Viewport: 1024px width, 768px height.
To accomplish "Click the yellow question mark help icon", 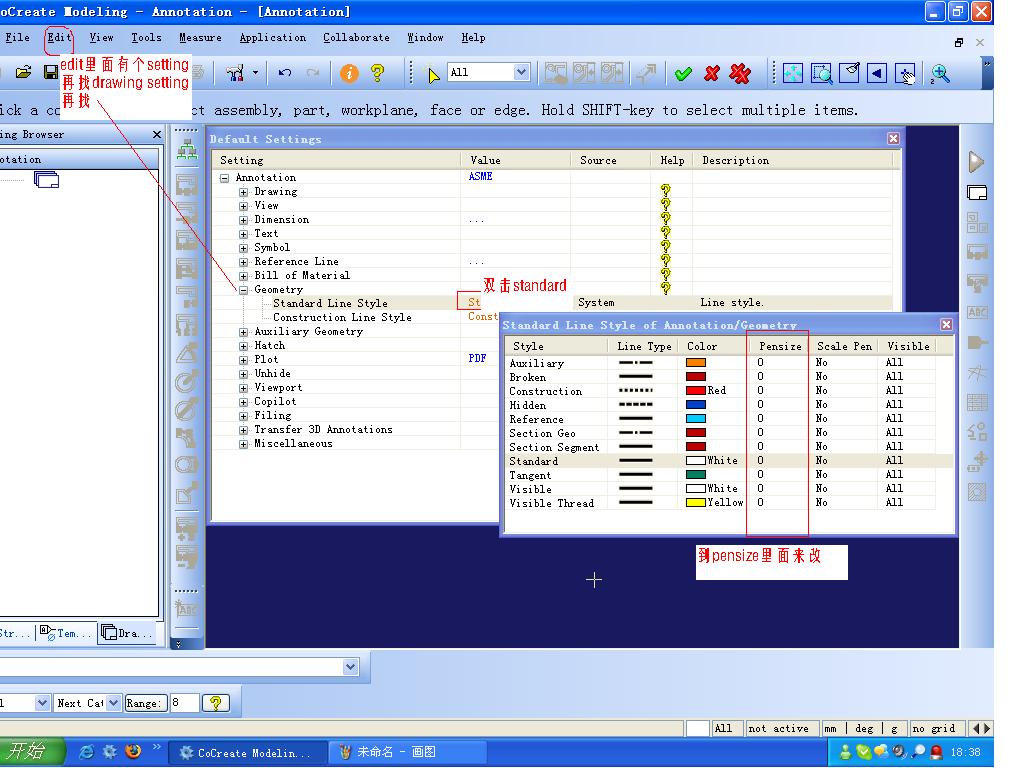I will (377, 72).
